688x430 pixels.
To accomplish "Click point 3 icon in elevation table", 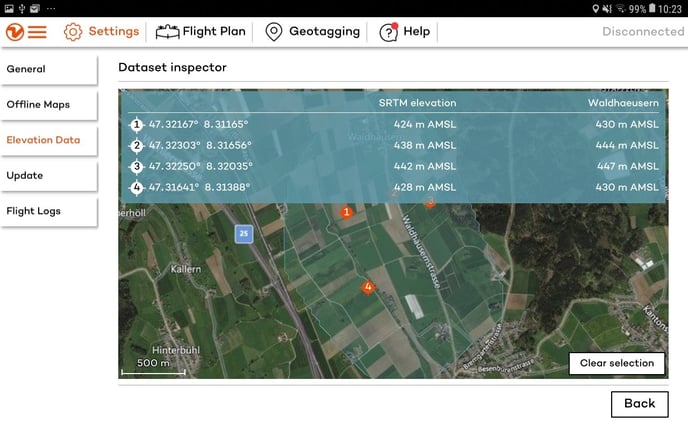I will (x=137, y=166).
